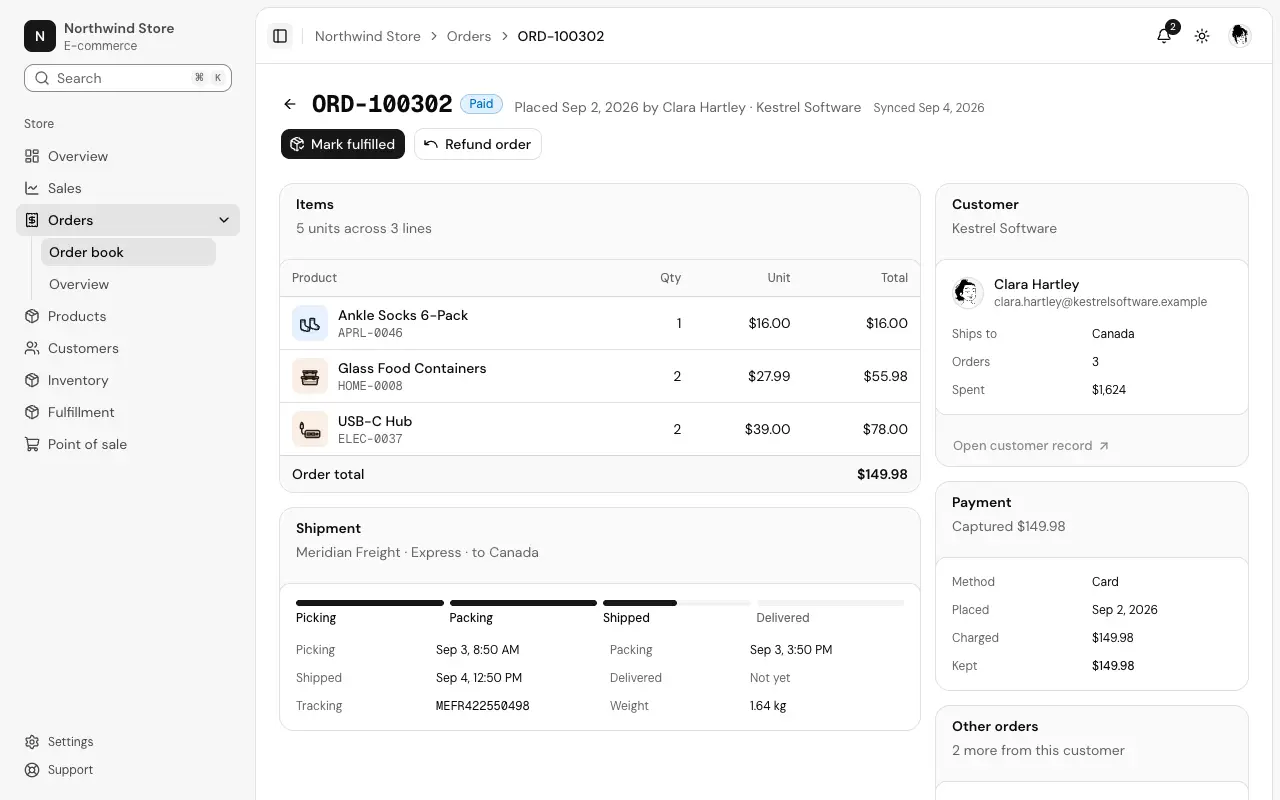Click the Settings gear icon
This screenshot has height=800, width=1280.
32,742
